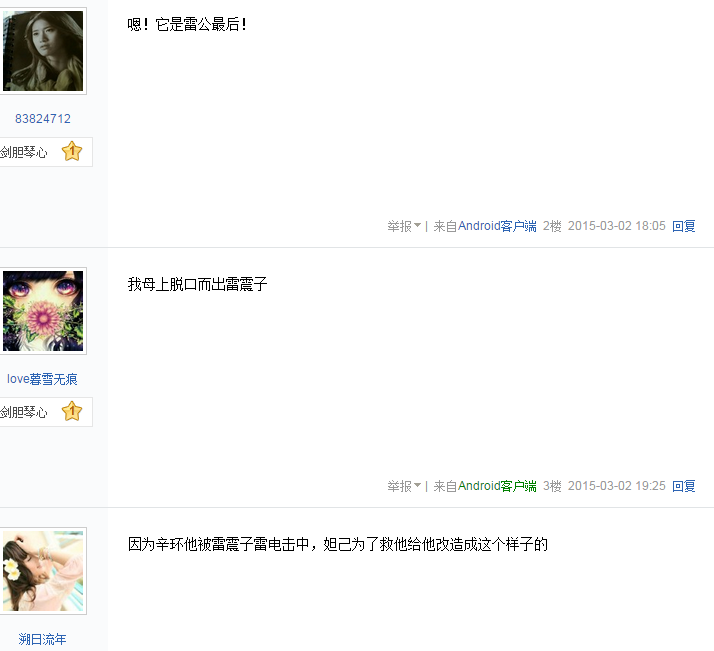The image size is (714, 651).
Task: Click the level star badge under love暮雪无痕
Action: tap(72, 412)
